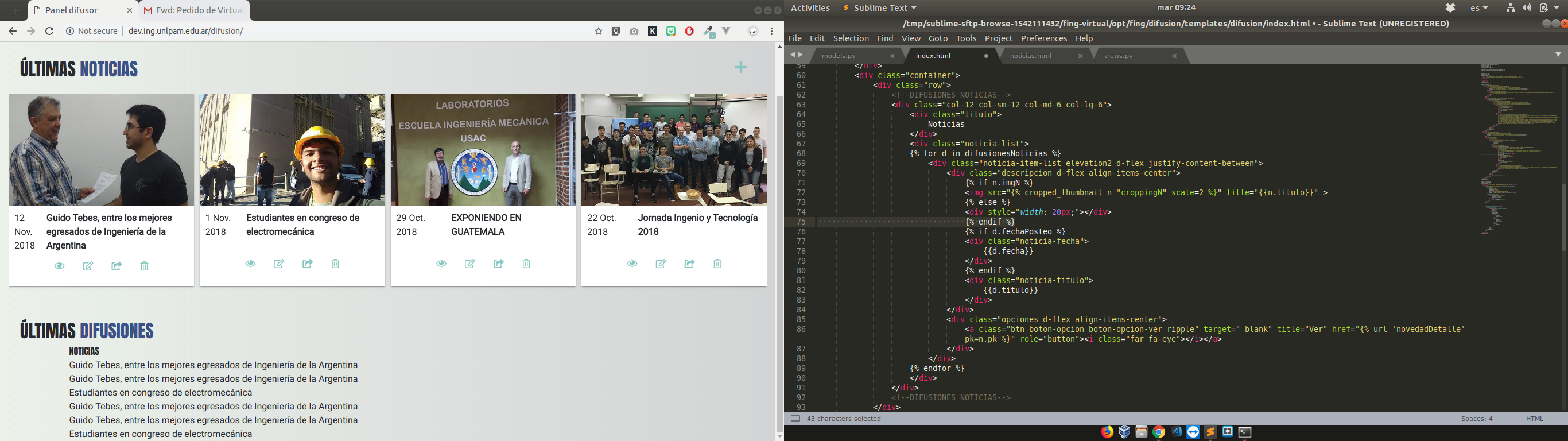The width and height of the screenshot is (1568, 441).
Task: Open TeamViewer from the dock
Action: coord(1193,432)
